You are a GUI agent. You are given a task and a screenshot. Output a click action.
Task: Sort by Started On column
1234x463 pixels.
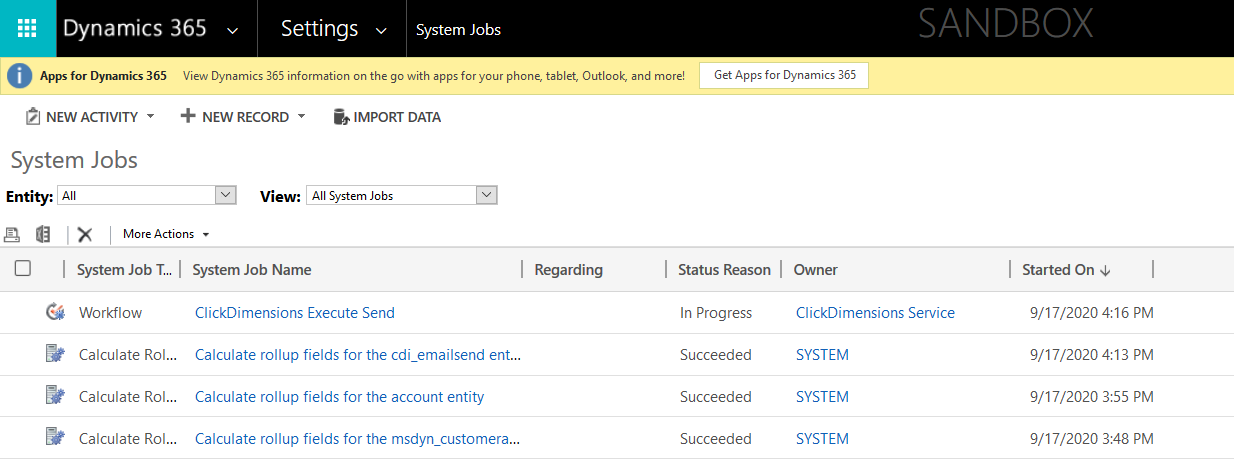1066,269
